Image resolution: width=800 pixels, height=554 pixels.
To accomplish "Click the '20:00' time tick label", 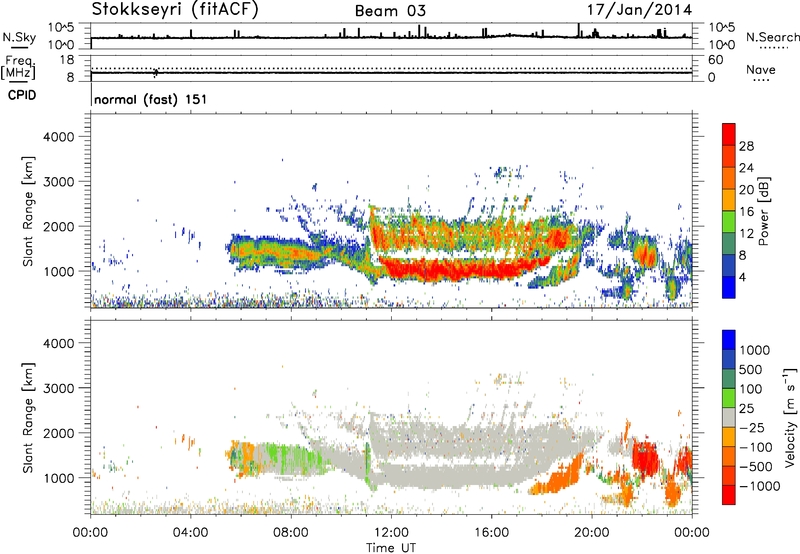I will [x=592, y=533].
